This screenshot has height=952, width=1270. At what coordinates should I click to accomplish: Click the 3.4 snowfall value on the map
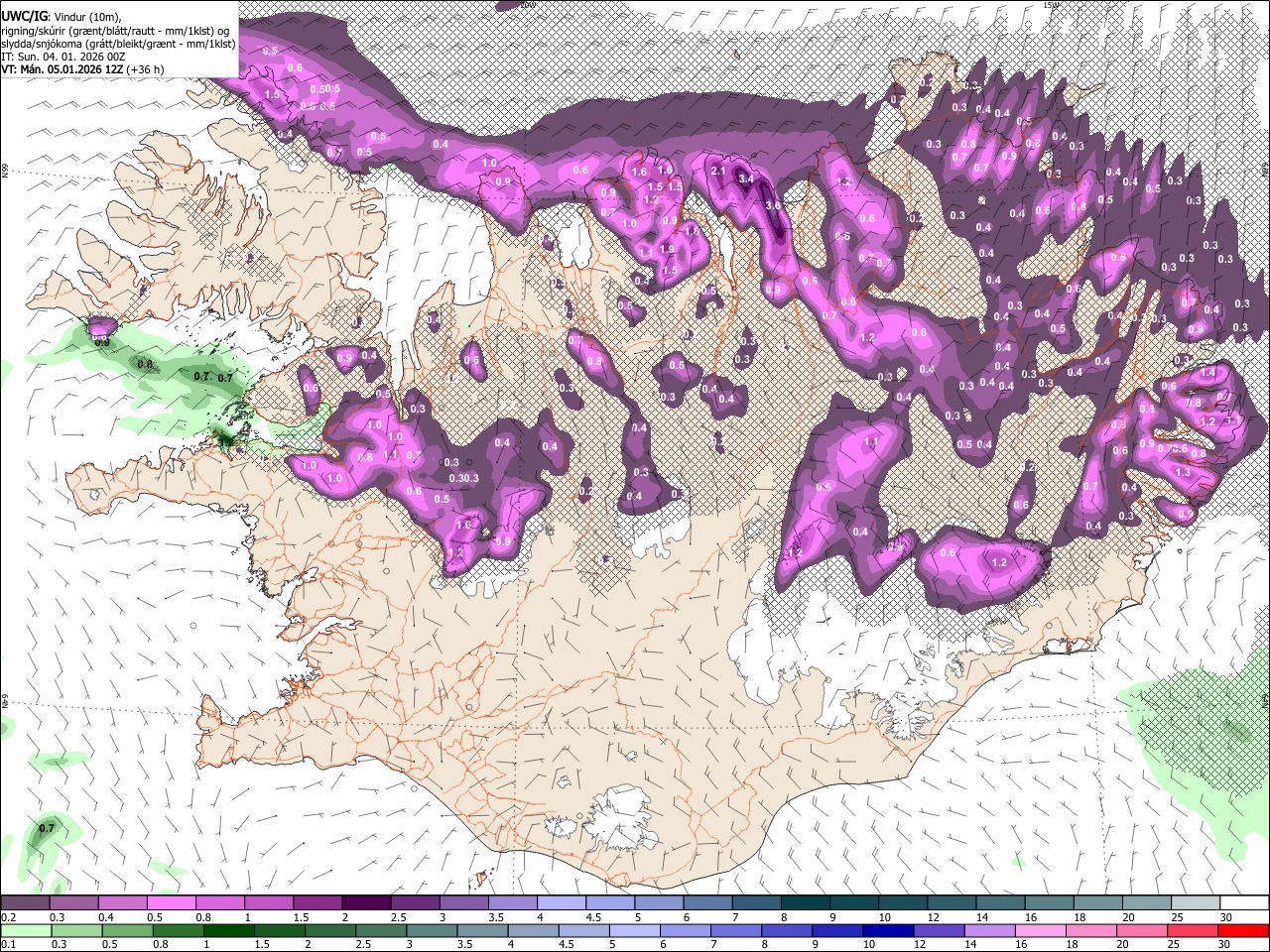(x=747, y=179)
